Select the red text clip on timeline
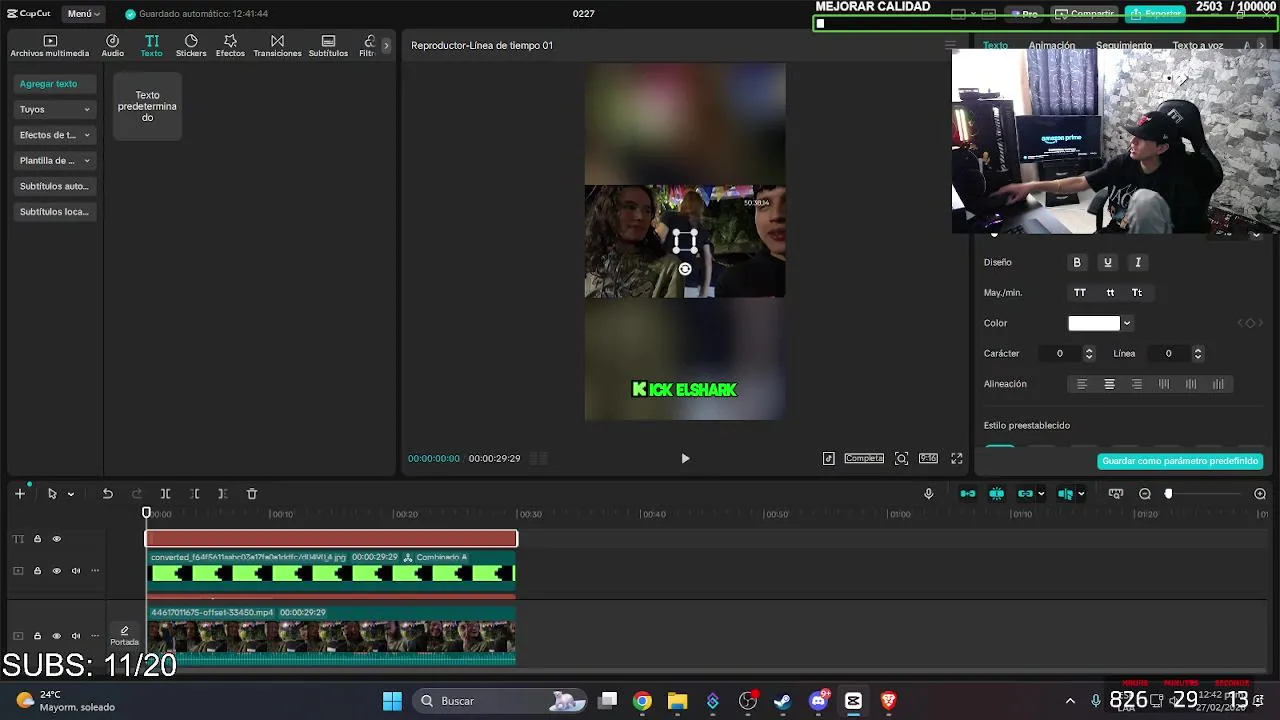 [331, 539]
